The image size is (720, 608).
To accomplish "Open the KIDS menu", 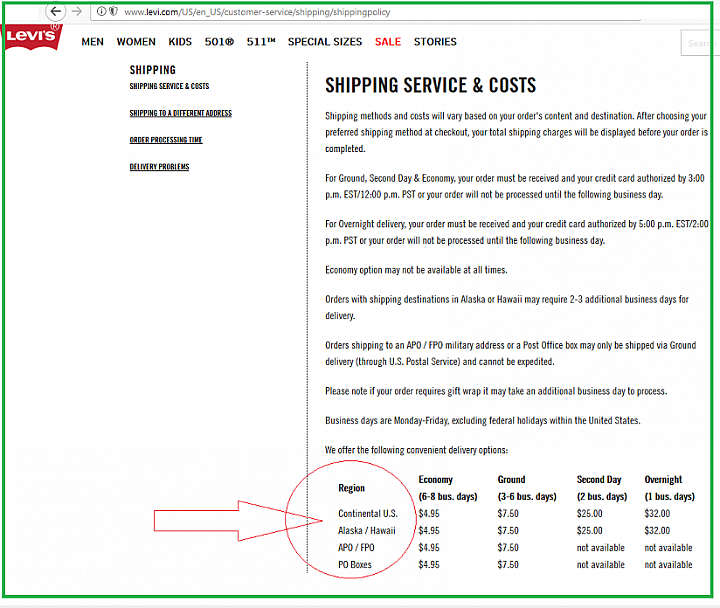I will (x=180, y=42).
